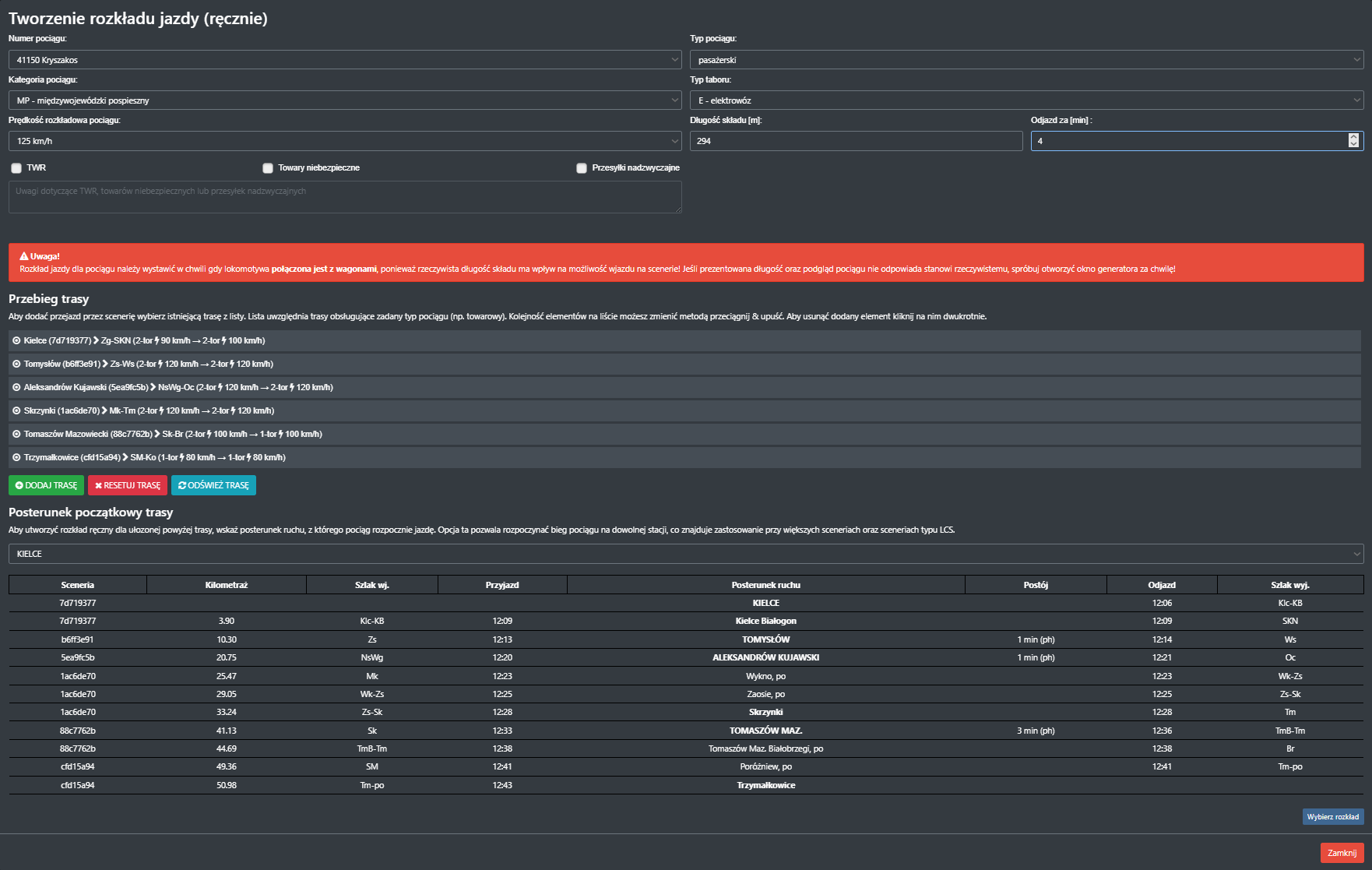Click the RESETUJ TRASĘ button

pyautogui.click(x=128, y=485)
